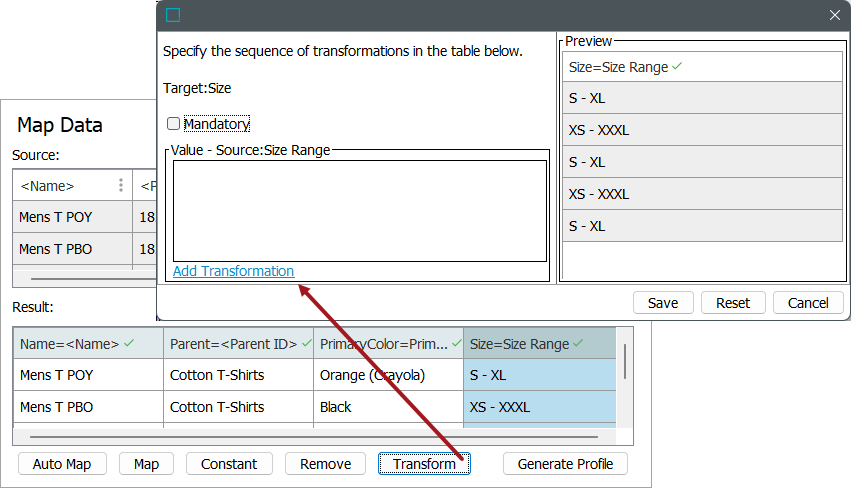Remove the selected mapping
The image size is (851, 488).
325,464
